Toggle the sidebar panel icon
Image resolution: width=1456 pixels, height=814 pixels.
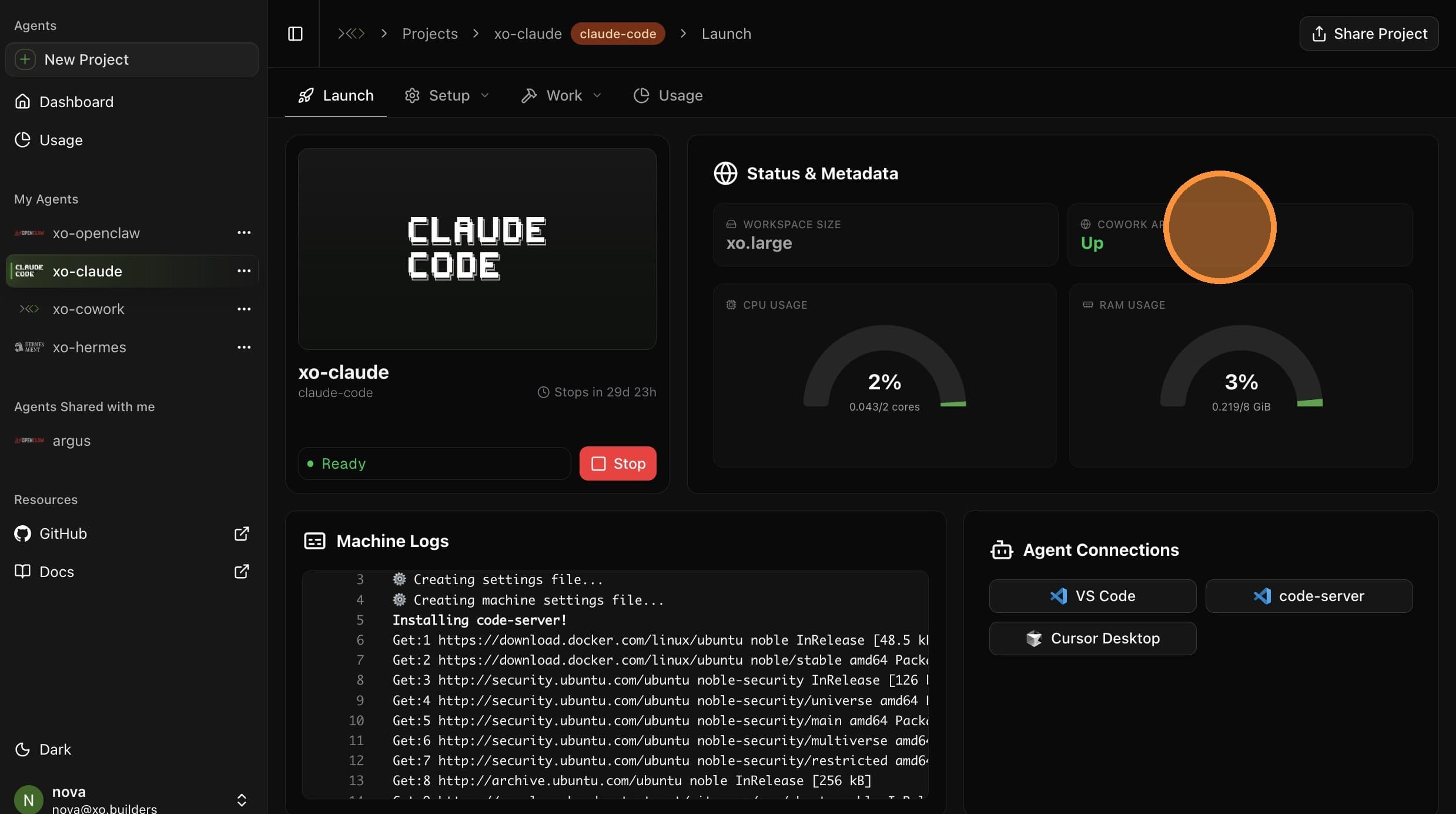(x=295, y=34)
